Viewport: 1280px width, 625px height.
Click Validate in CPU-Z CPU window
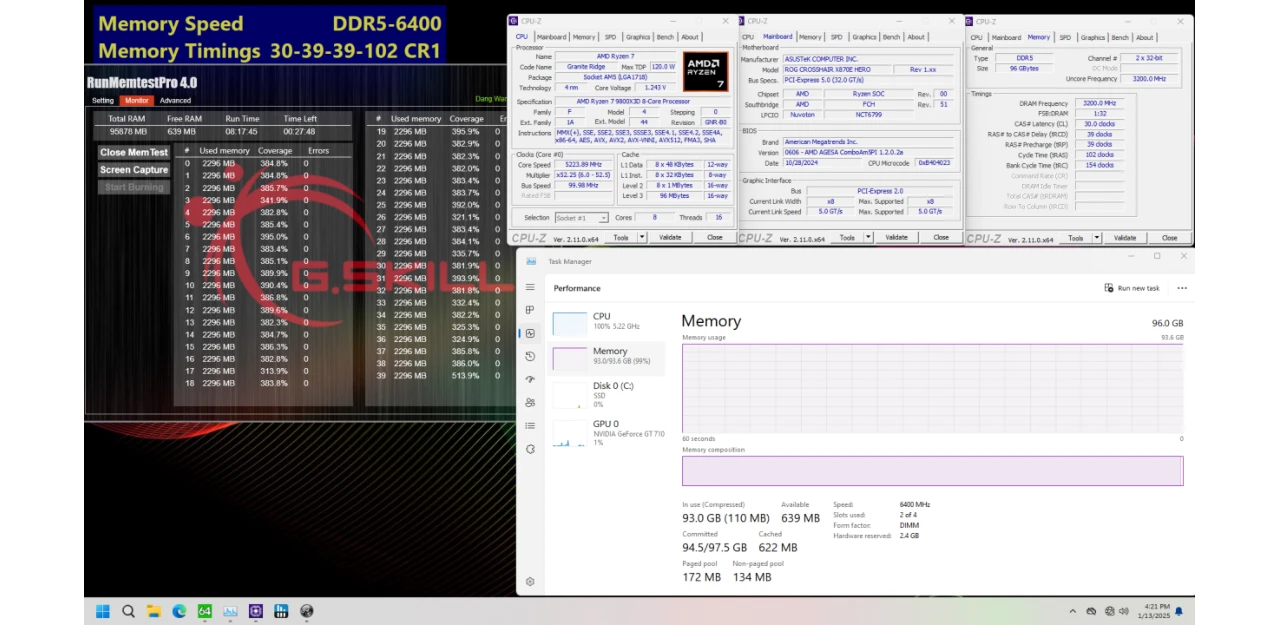point(670,238)
